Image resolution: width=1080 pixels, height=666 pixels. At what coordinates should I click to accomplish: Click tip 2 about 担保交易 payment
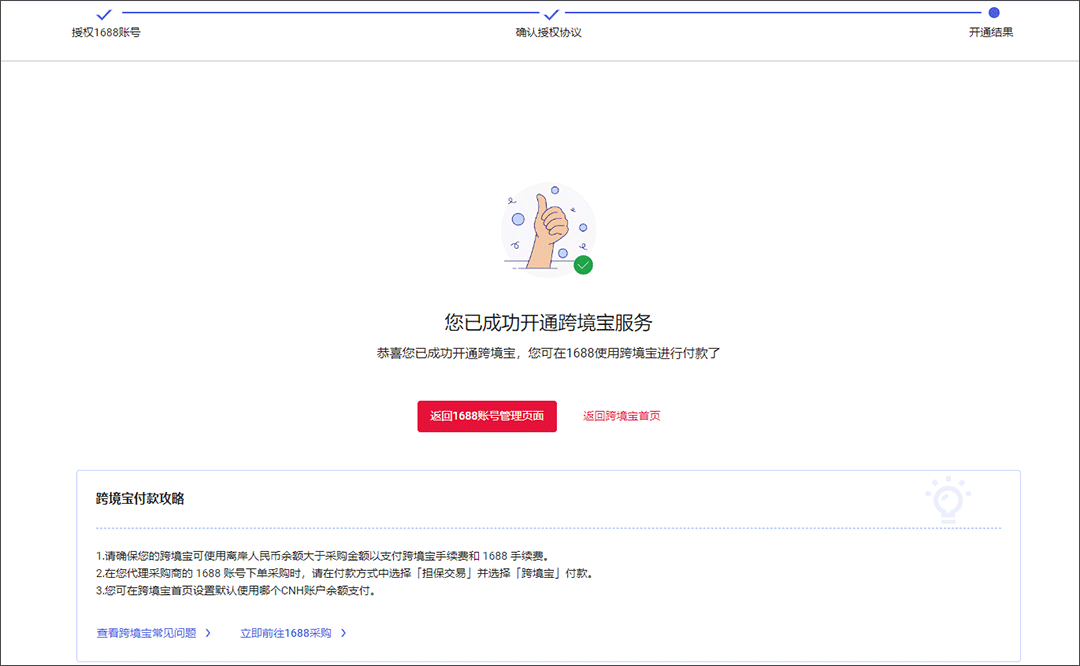pyautogui.click(x=345, y=573)
